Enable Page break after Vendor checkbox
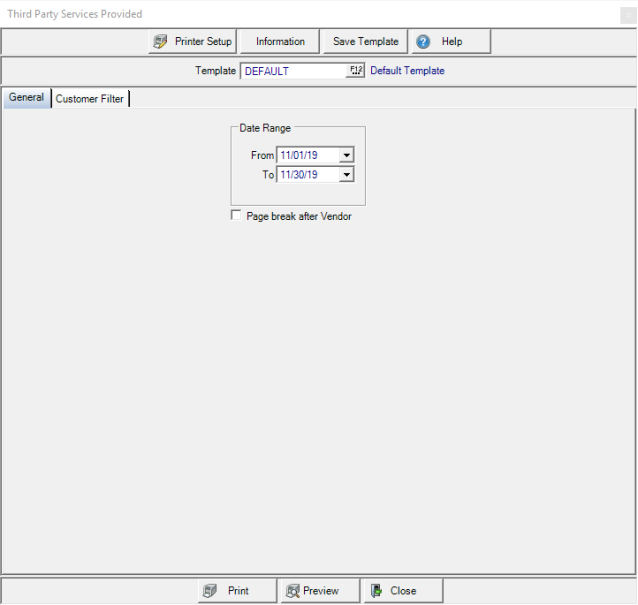 pyautogui.click(x=236, y=215)
